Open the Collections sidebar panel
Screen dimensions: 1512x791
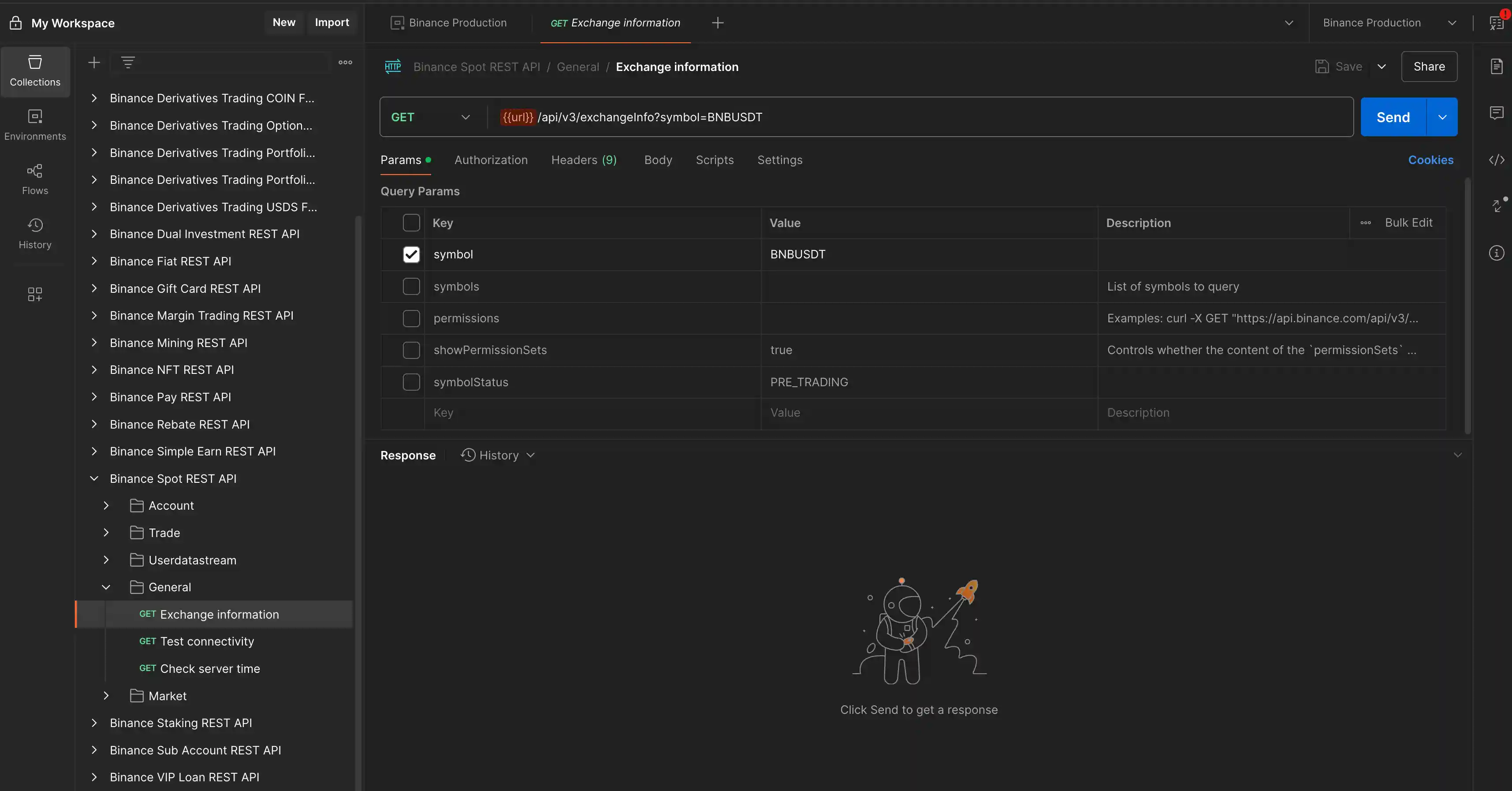pos(35,71)
